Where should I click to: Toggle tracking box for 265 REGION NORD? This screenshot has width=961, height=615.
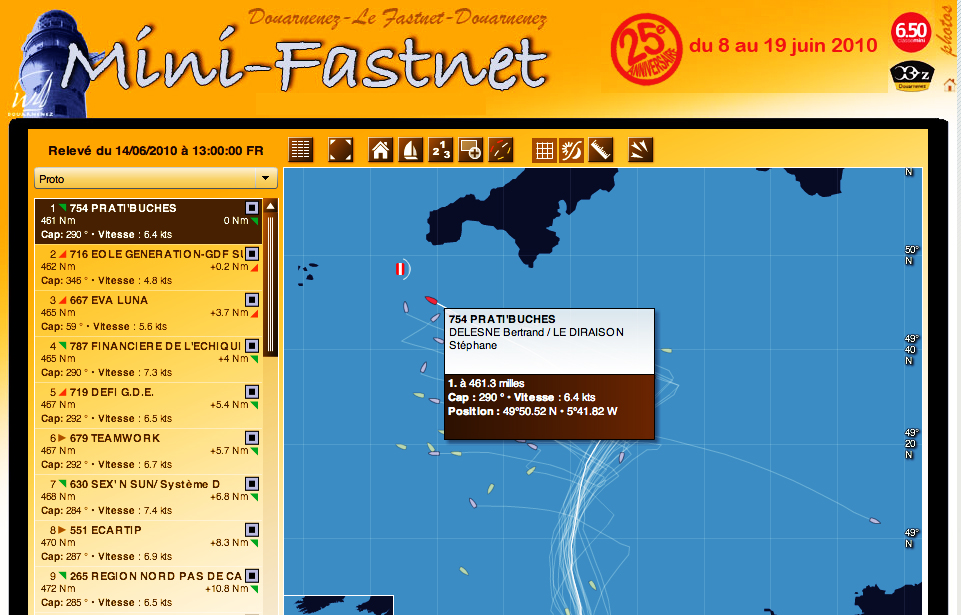point(252,576)
